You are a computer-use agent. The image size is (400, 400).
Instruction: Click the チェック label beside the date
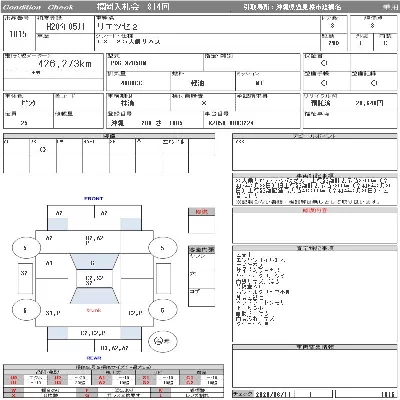pyautogui.click(x=243, y=394)
